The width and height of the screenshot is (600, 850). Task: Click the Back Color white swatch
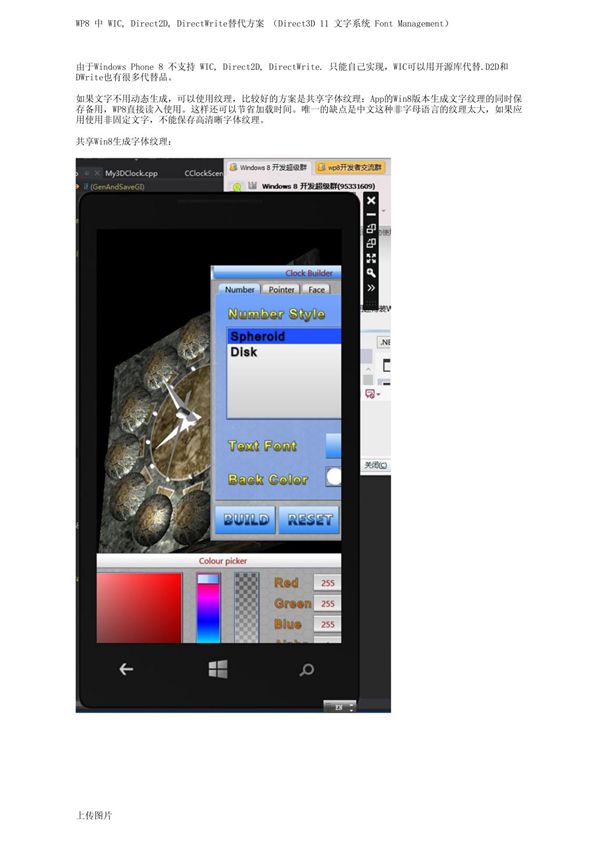point(334,476)
